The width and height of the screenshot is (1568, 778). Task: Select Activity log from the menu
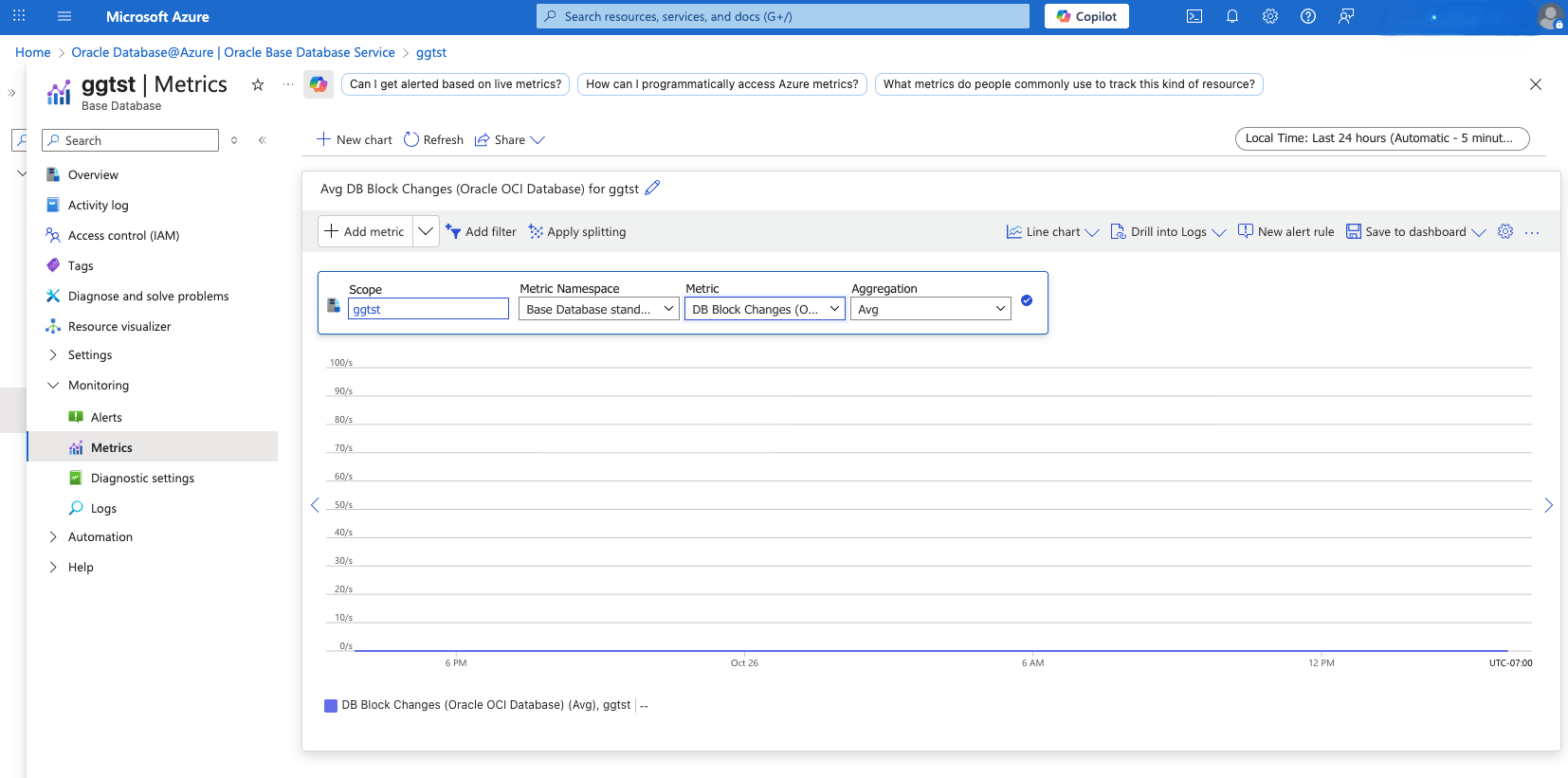(x=98, y=206)
